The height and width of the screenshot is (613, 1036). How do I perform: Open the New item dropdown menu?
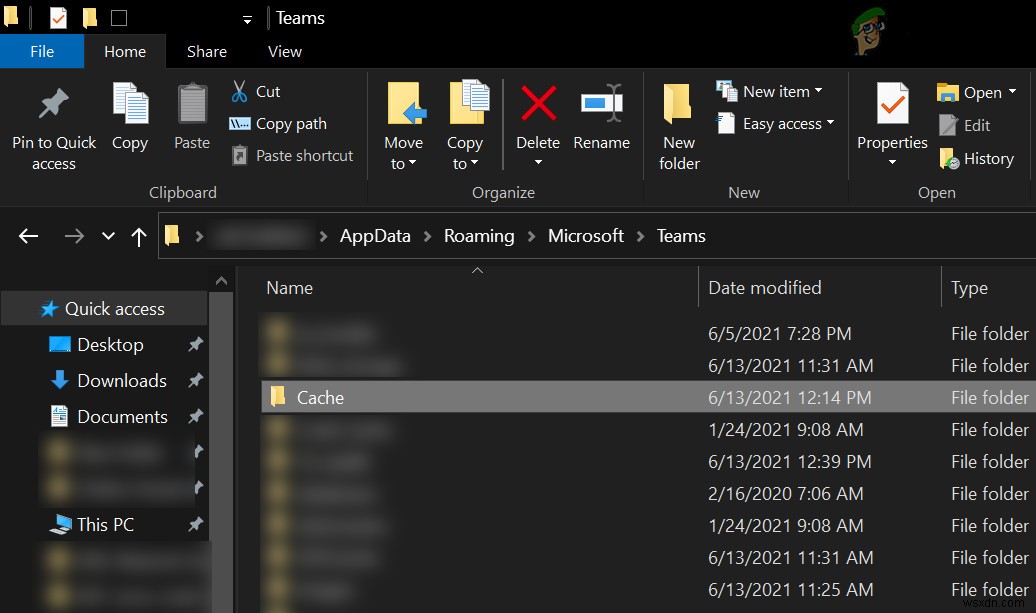click(x=769, y=91)
